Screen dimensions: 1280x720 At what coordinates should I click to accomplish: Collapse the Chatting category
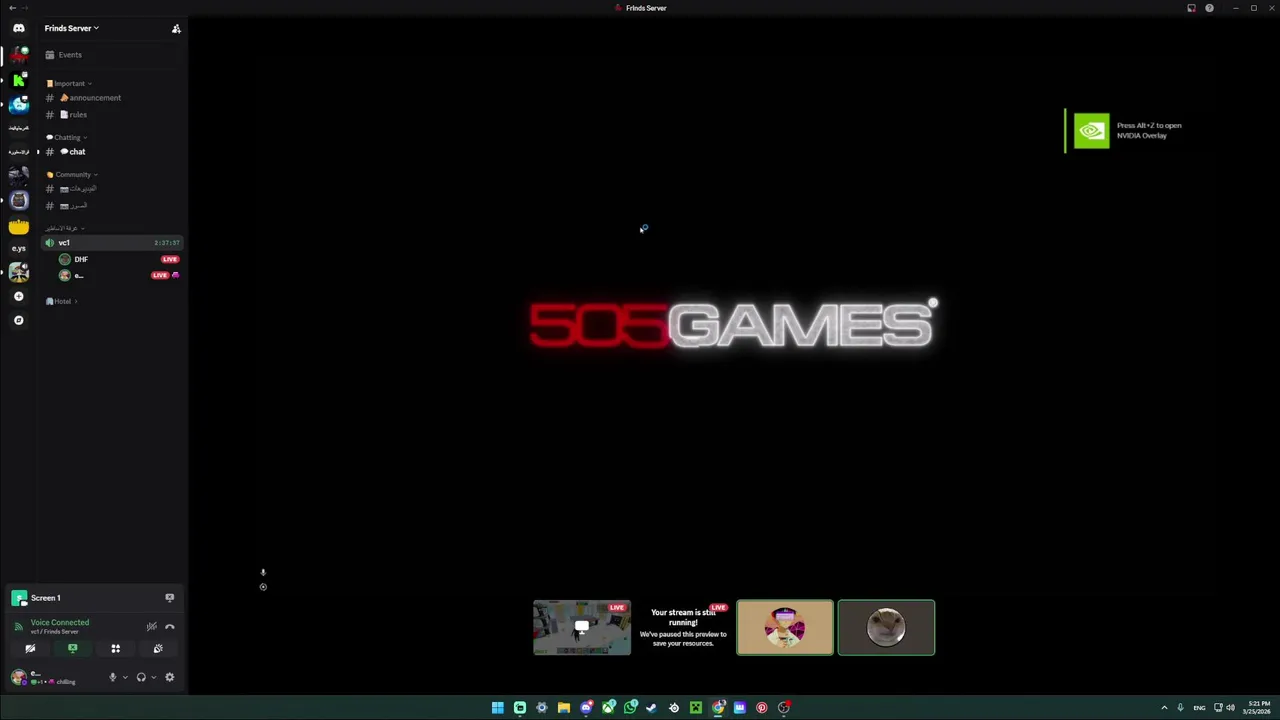tap(67, 137)
